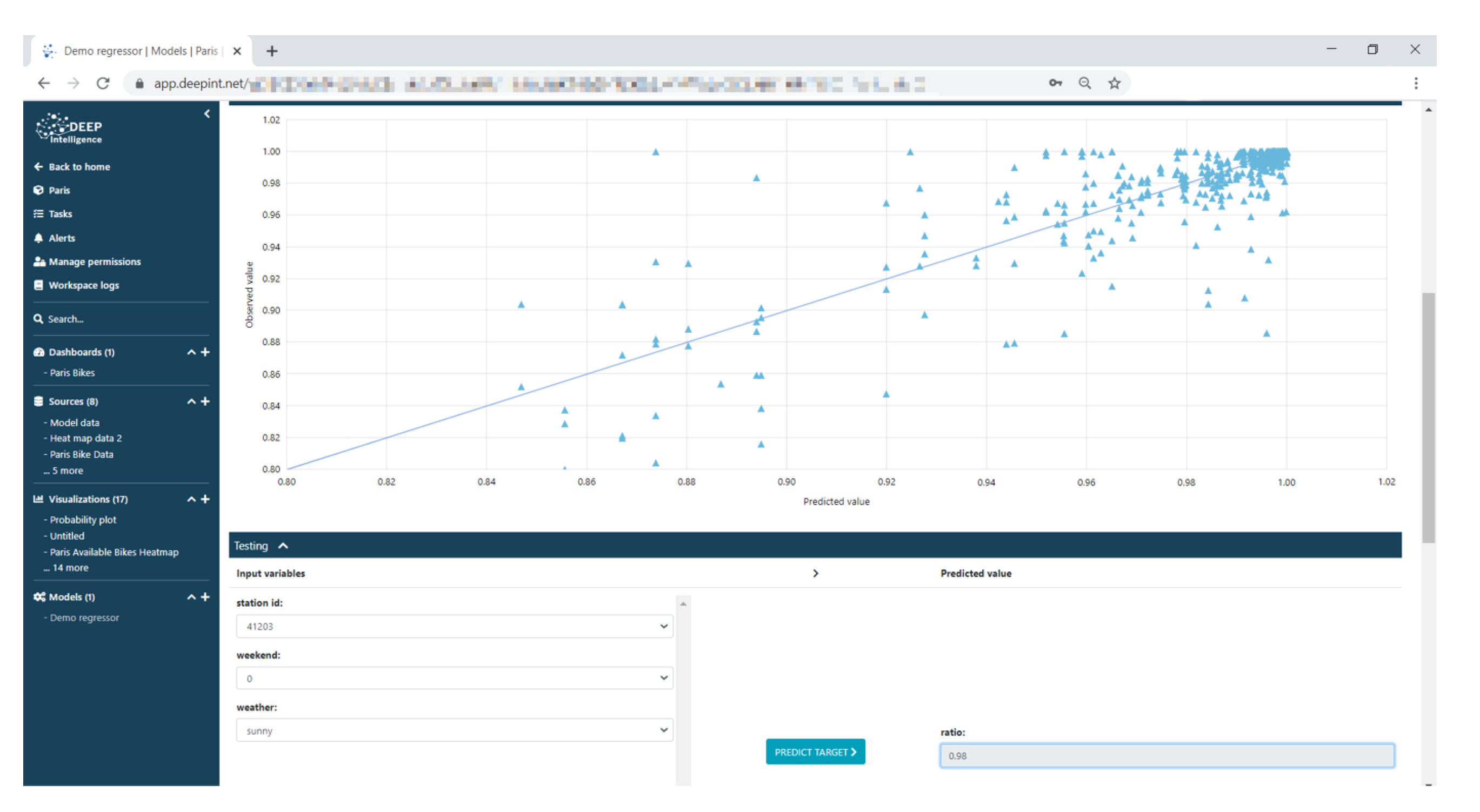Open the saved passwords key icon

(1055, 83)
